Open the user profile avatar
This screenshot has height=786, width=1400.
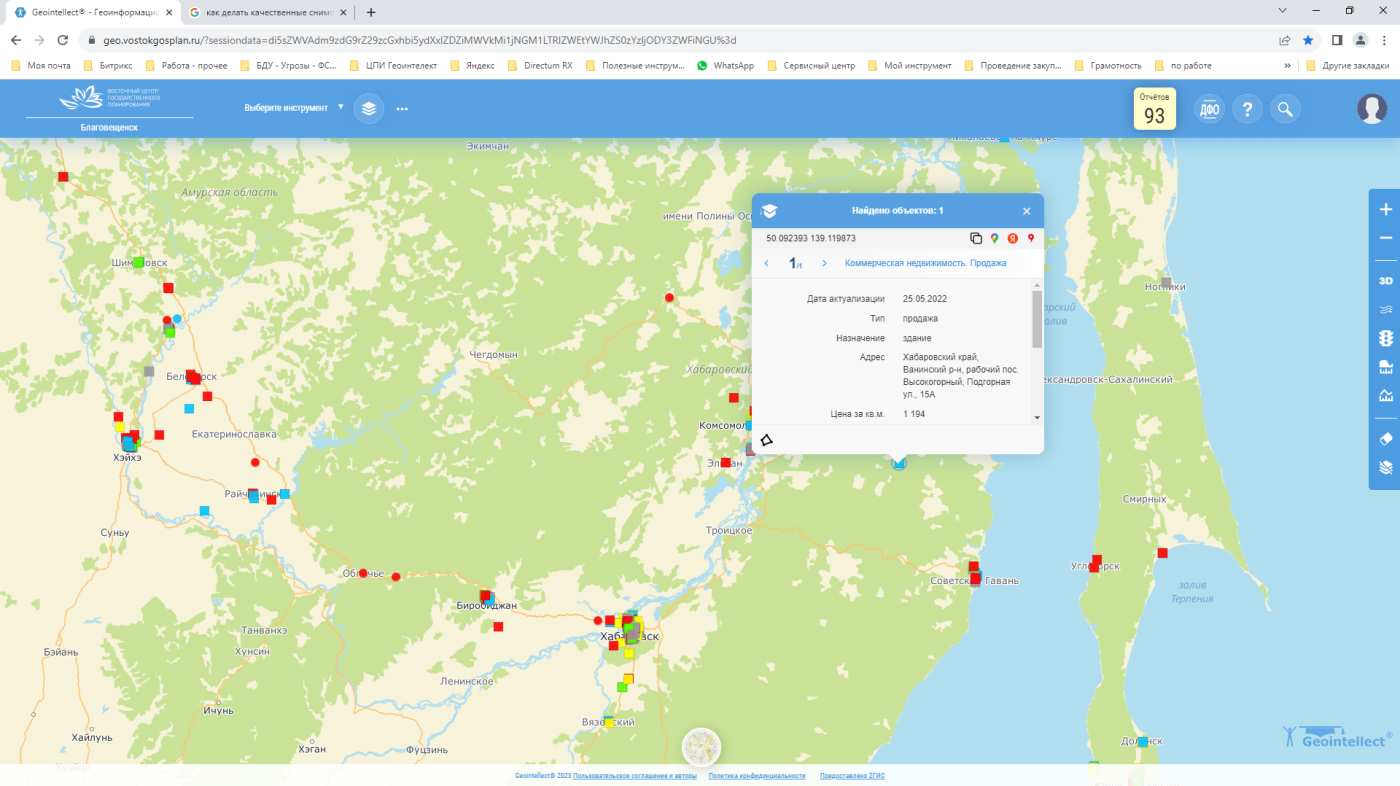coord(1372,108)
